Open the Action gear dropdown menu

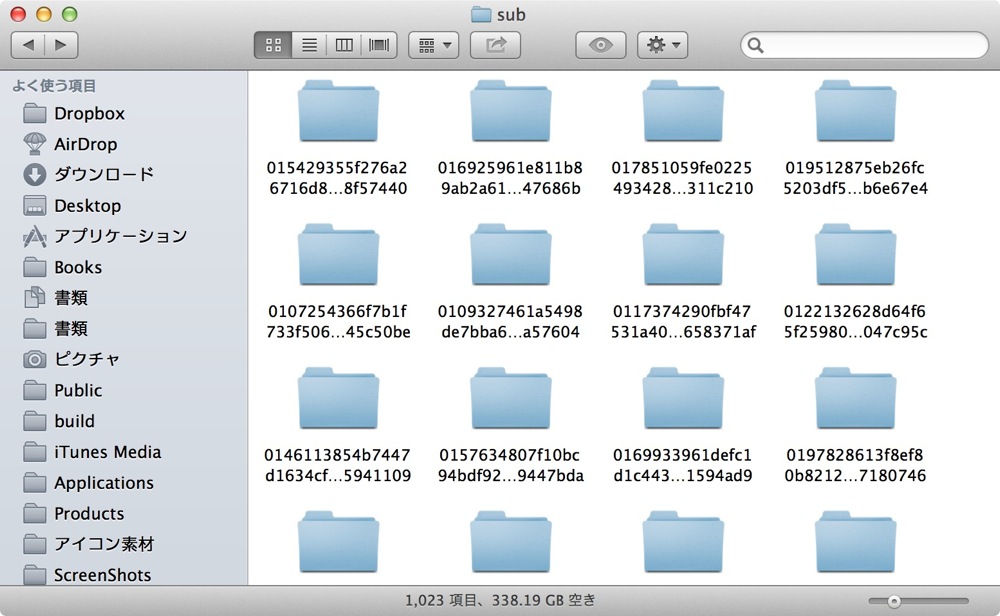point(663,45)
